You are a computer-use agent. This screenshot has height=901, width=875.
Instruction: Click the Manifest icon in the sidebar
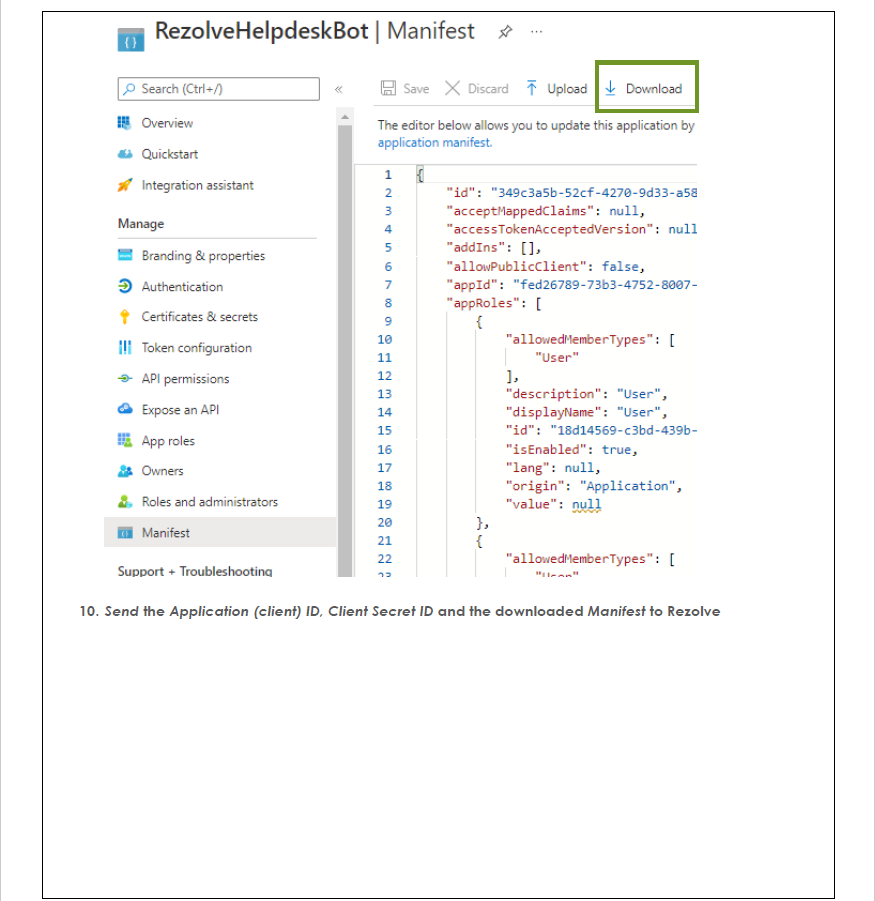pyautogui.click(x=125, y=533)
